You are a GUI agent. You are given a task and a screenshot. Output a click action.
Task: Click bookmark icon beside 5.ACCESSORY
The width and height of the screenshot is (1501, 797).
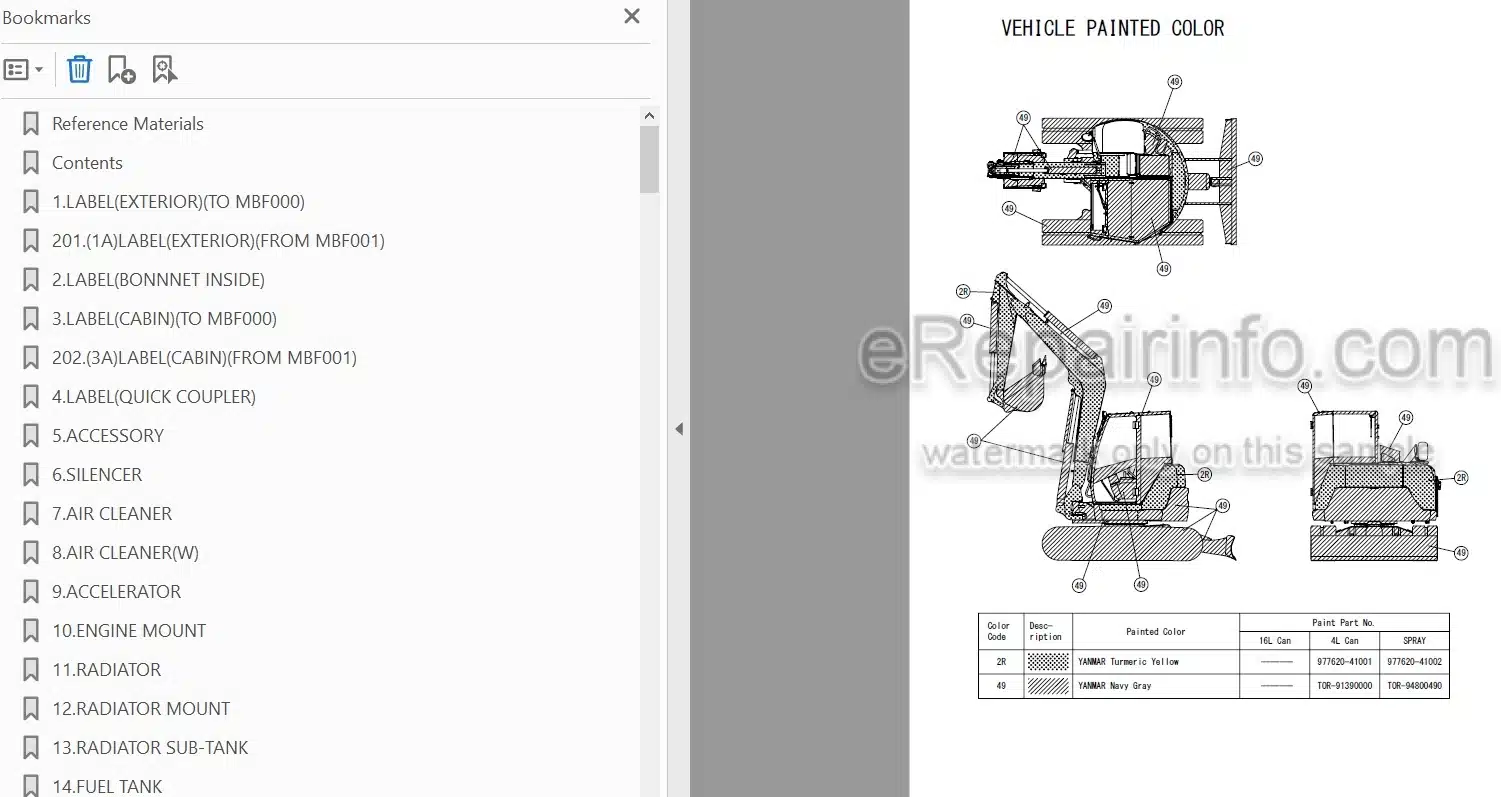[x=31, y=436]
